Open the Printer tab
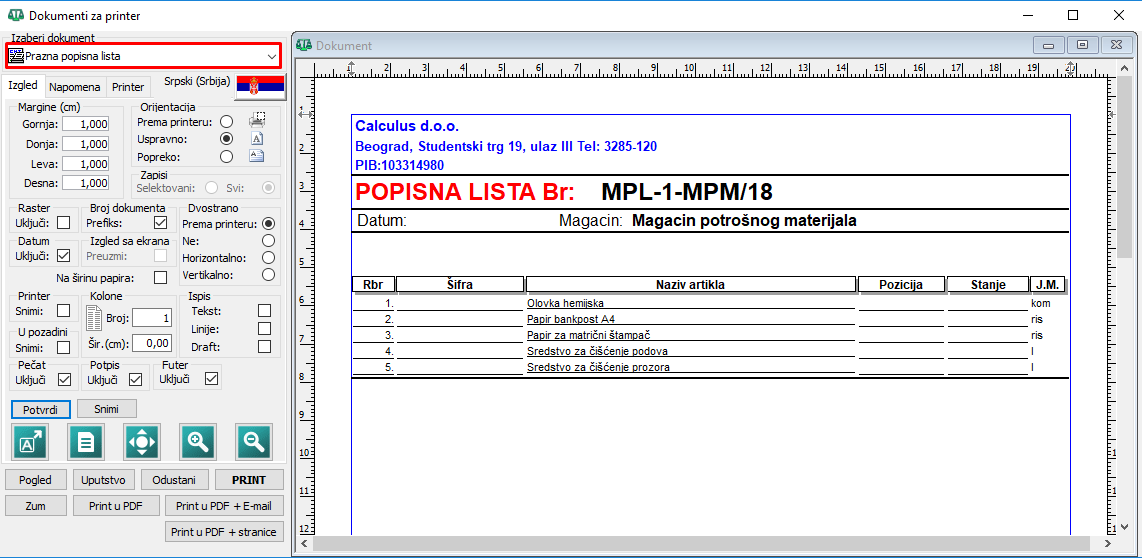Viewport: 1142px width, 558px height. [128, 87]
